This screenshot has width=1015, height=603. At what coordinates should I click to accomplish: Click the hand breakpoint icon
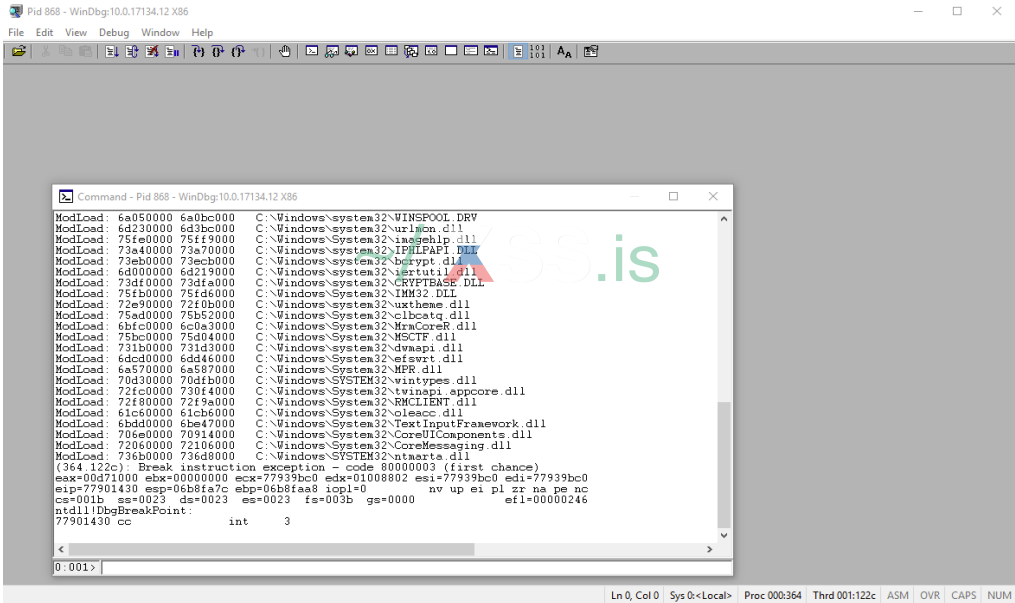click(285, 51)
